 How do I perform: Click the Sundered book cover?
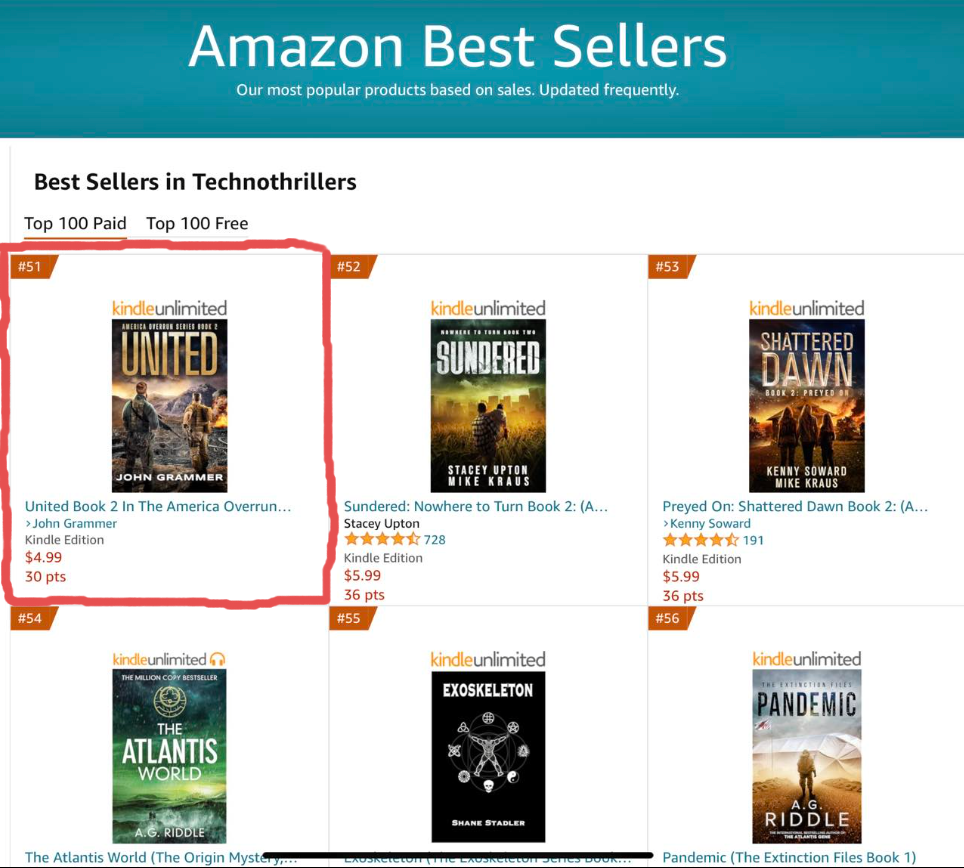pos(487,403)
